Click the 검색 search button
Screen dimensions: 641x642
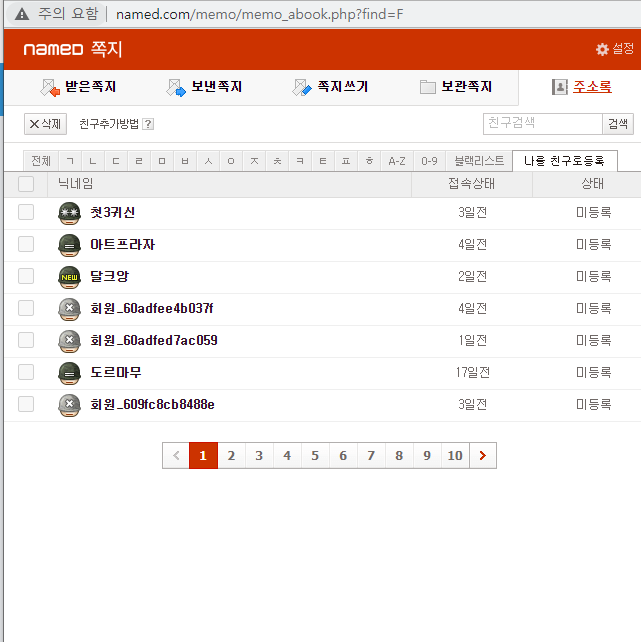coord(618,124)
